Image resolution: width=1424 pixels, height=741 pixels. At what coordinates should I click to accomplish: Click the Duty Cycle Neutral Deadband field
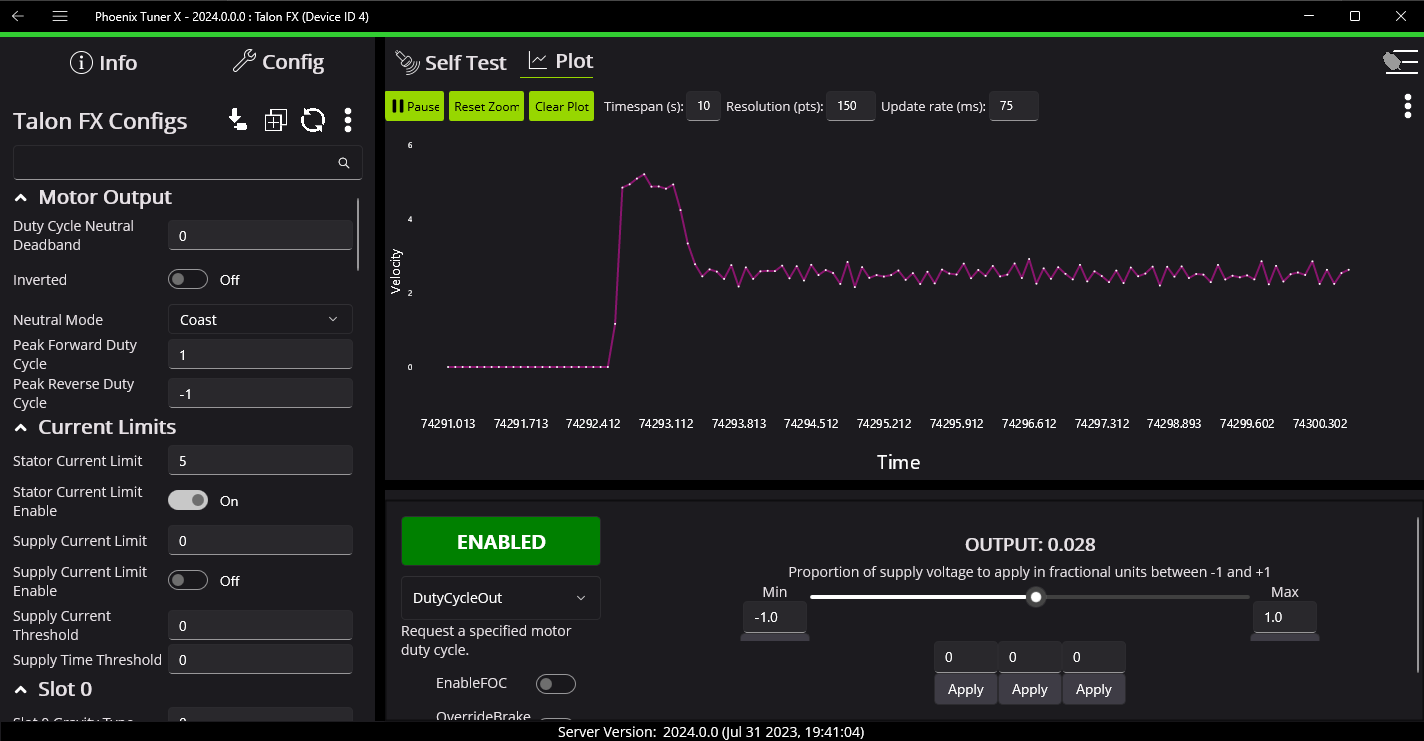coord(260,235)
